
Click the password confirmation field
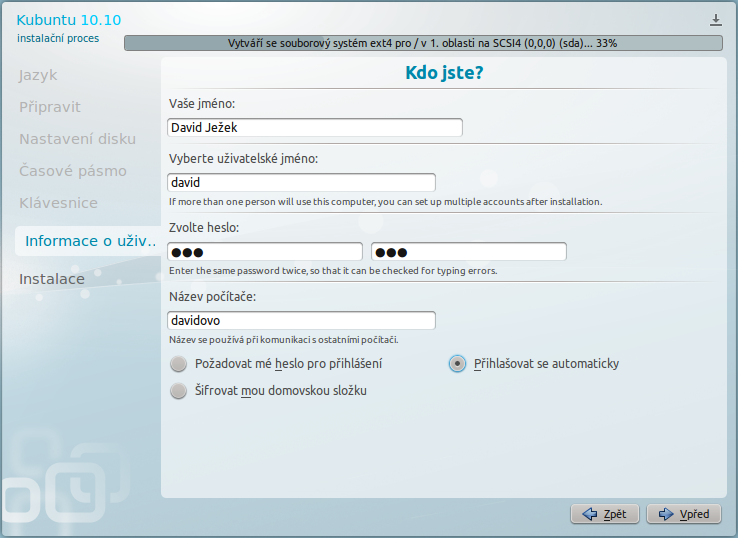469,252
